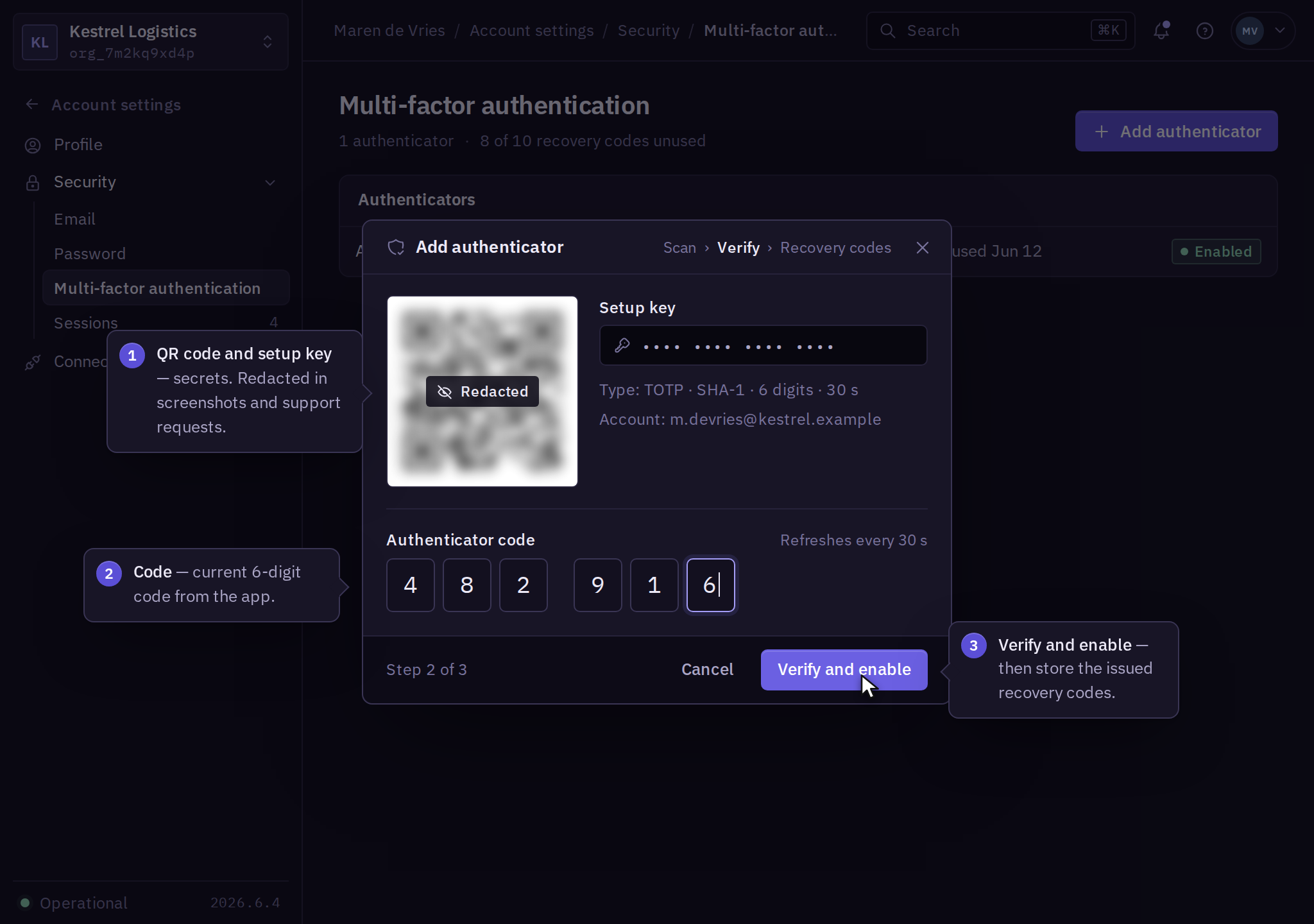This screenshot has width=1314, height=924.
Task: Click the Operational status indicator
Action: pos(74,903)
